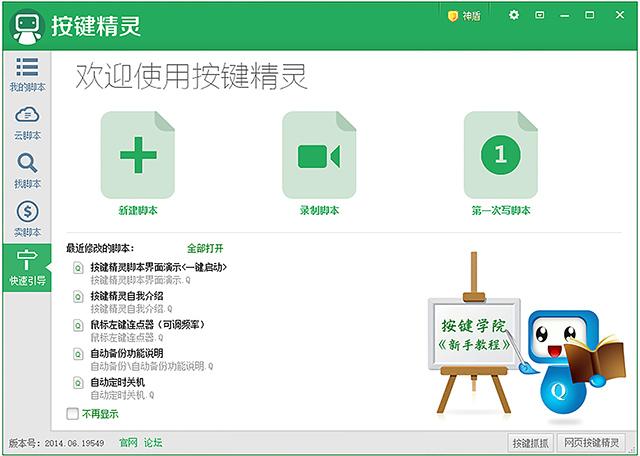The image size is (640, 456).
Task: Select the 快速引导 signpost tab
Action: 27,267
